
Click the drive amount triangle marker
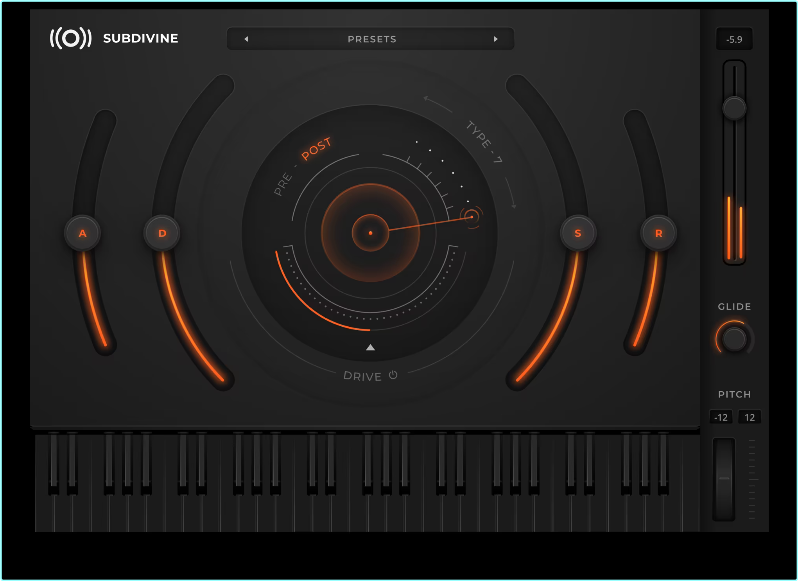point(370,347)
